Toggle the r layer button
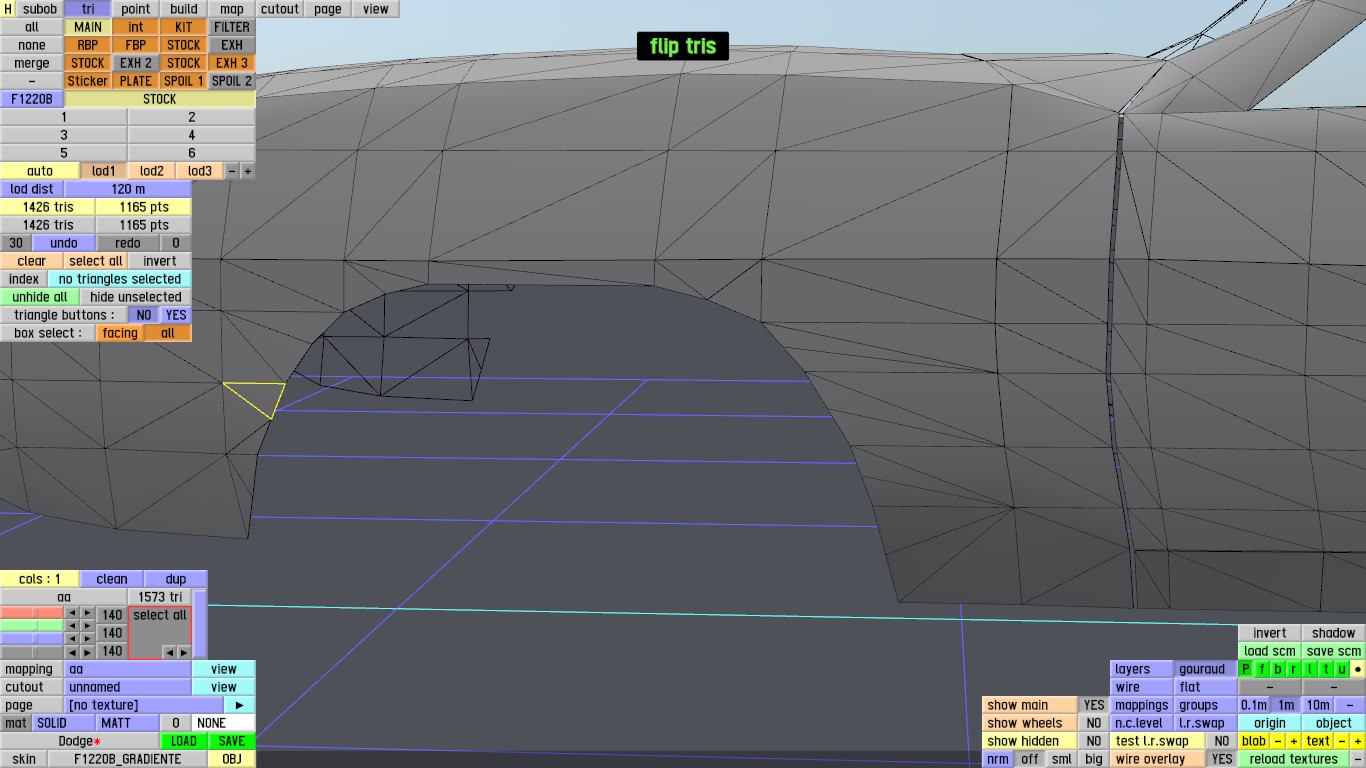The height and width of the screenshot is (768, 1366). click(1294, 669)
